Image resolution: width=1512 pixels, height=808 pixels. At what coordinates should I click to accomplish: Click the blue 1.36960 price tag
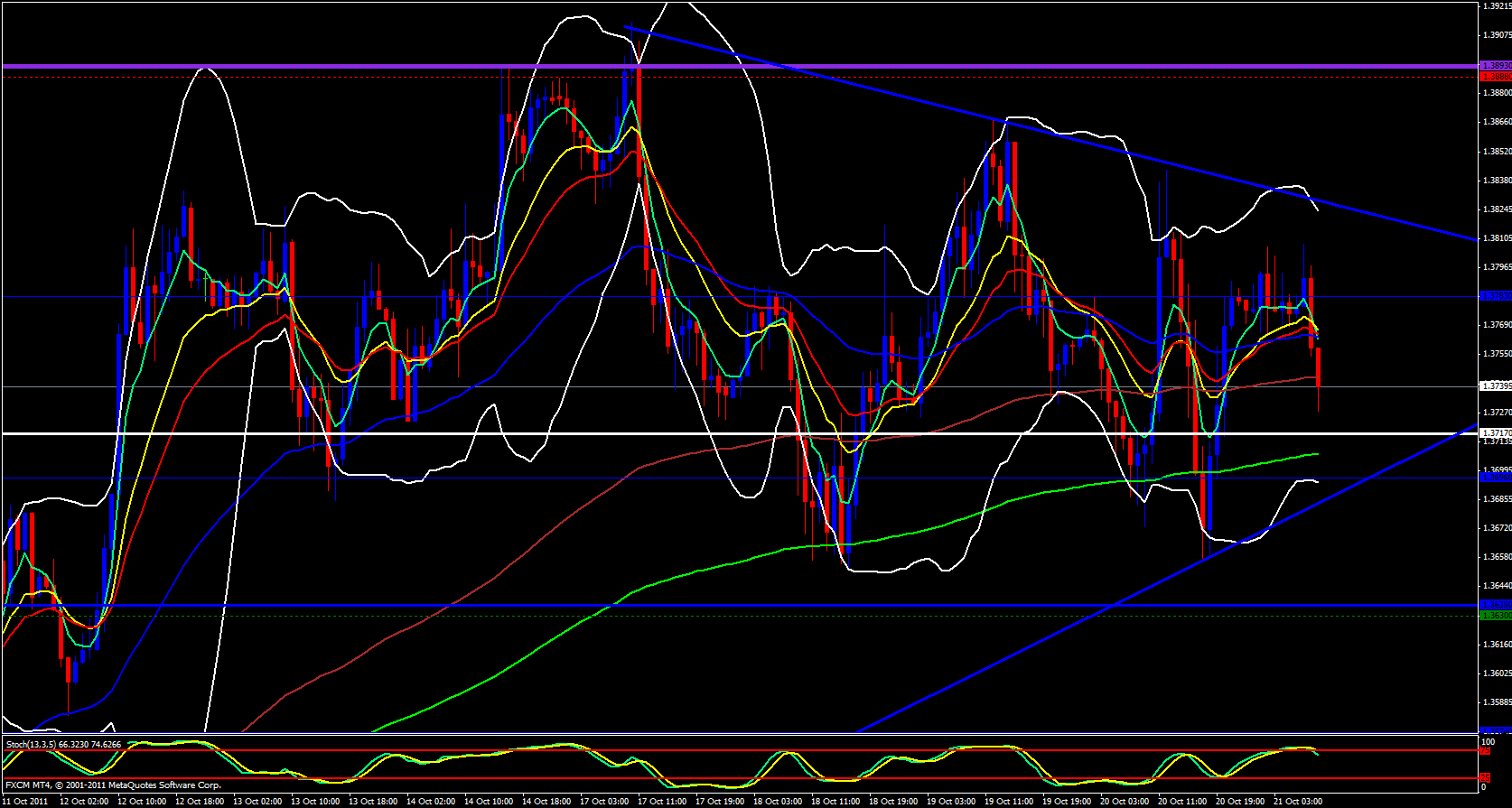(x=1495, y=477)
